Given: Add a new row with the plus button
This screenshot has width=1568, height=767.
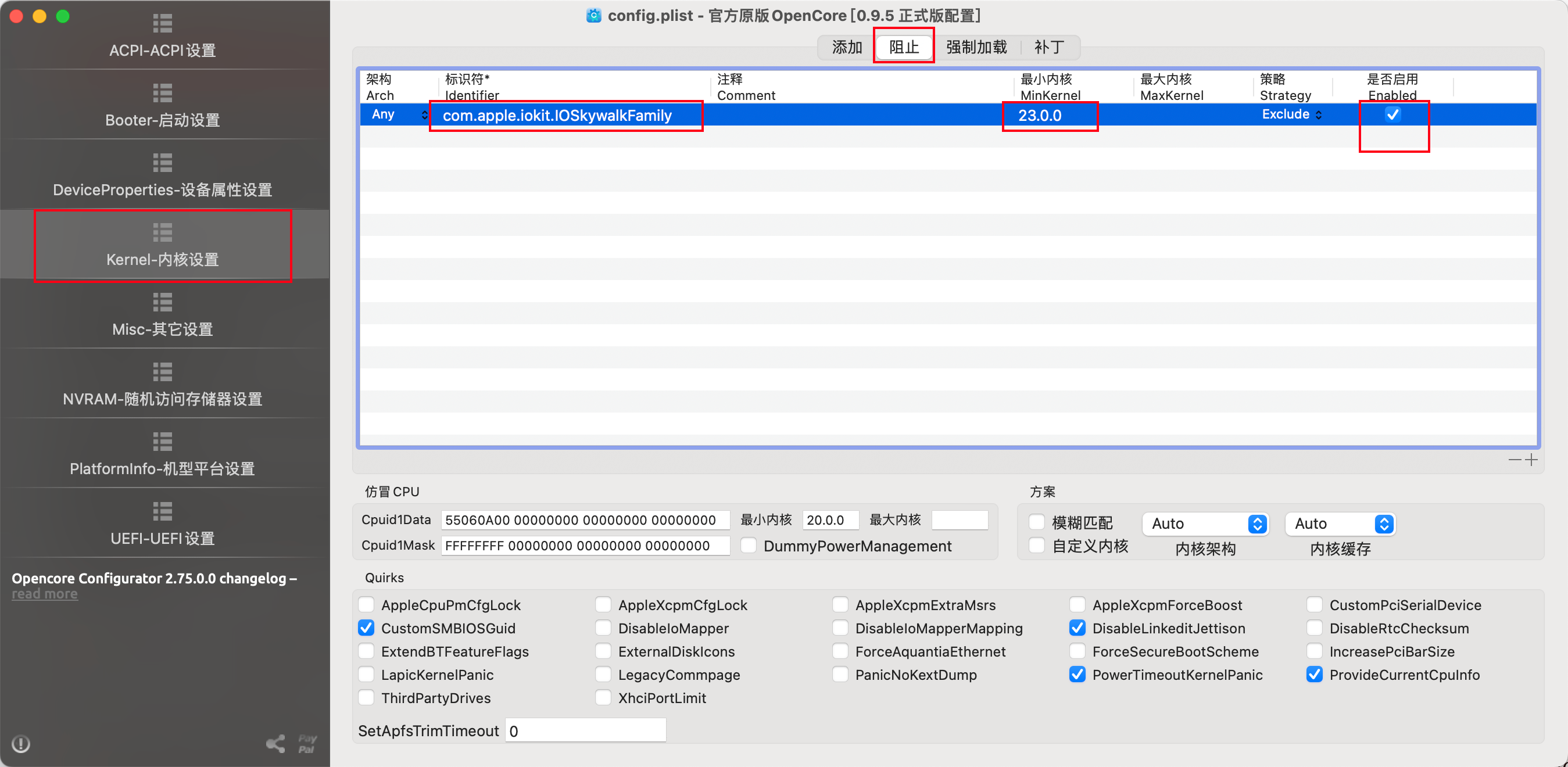Looking at the screenshot, I should 1532,460.
